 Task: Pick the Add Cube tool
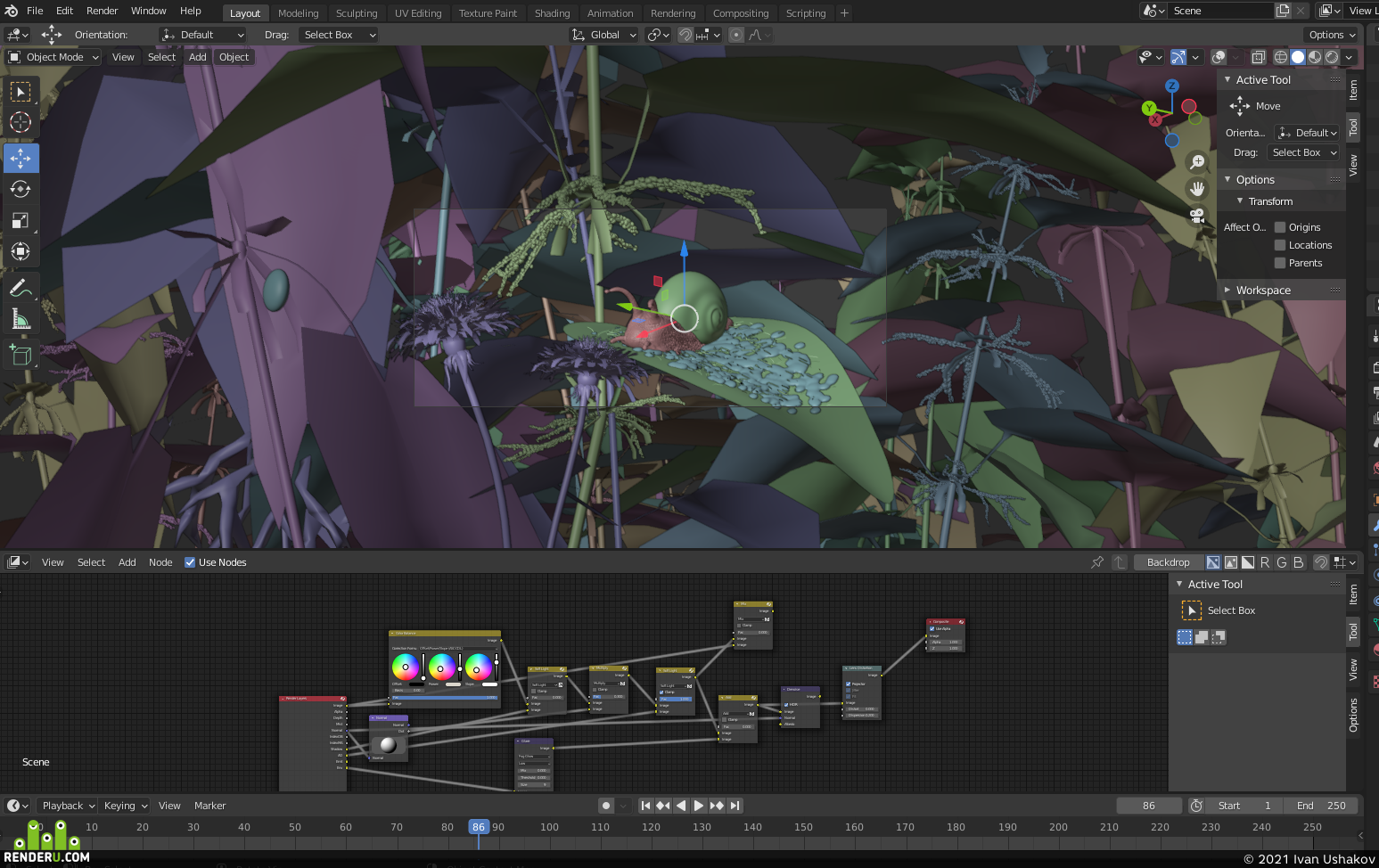pos(21,355)
